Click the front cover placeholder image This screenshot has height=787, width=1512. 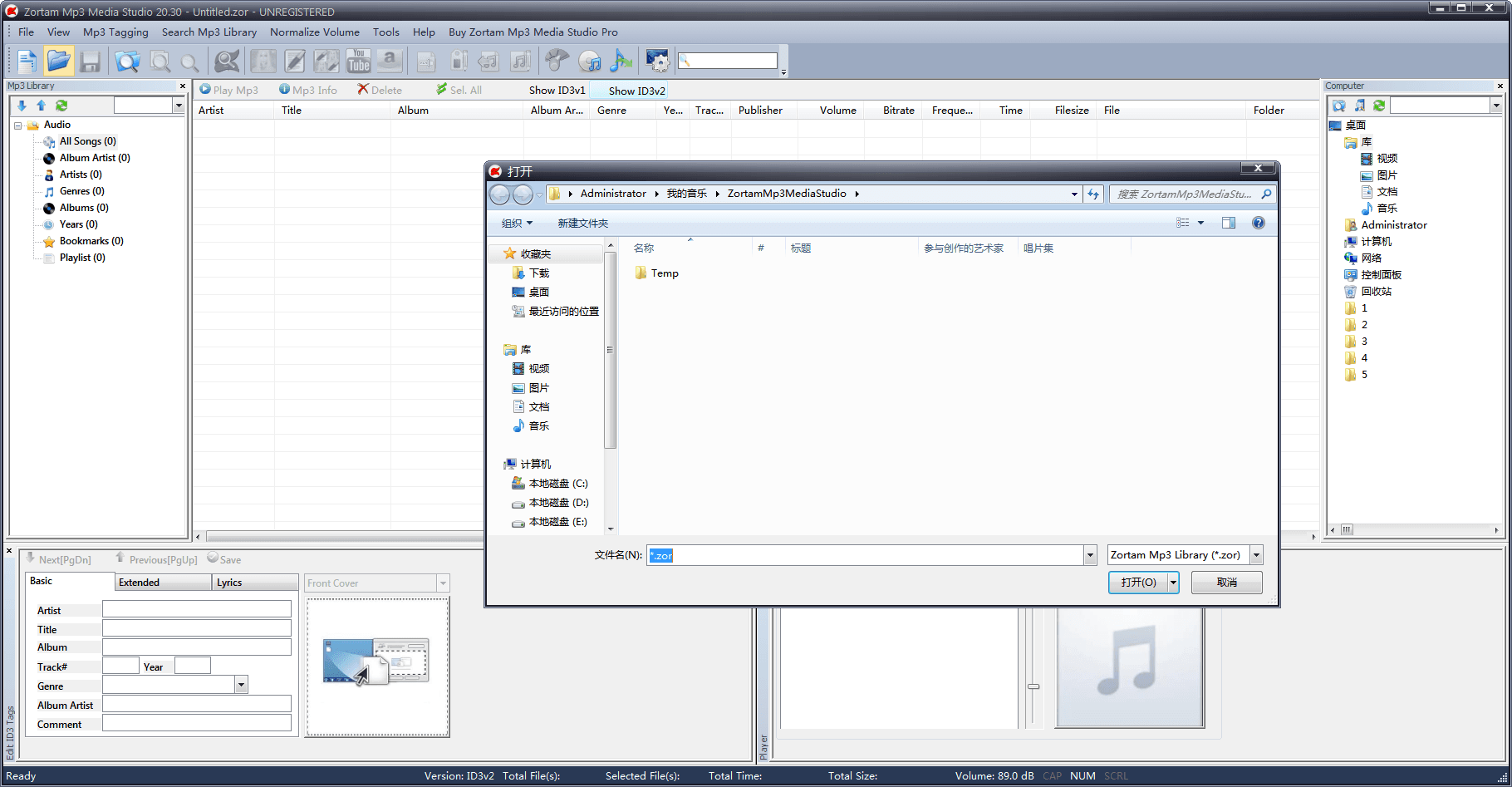click(377, 666)
